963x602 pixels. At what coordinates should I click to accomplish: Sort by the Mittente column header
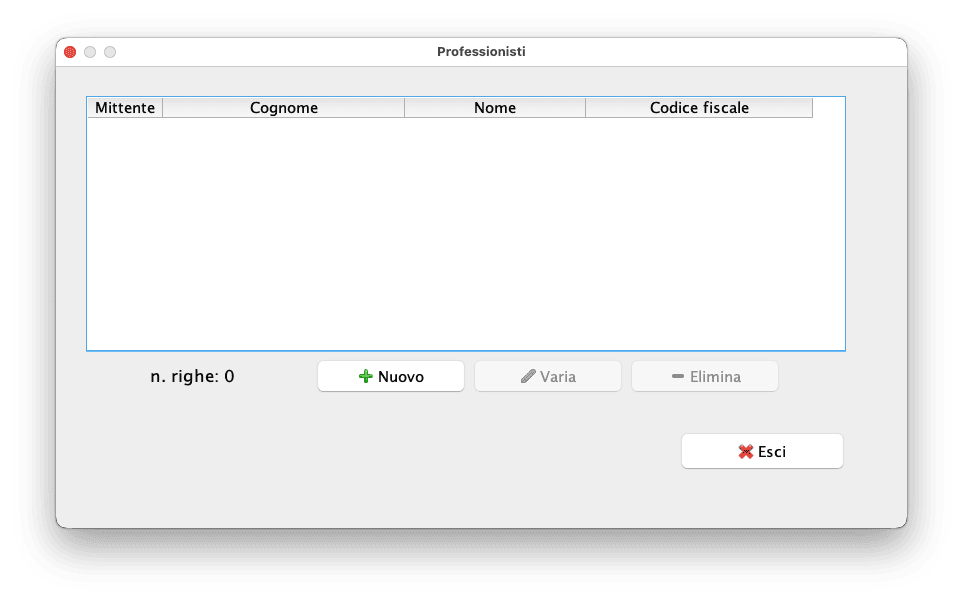coord(125,108)
